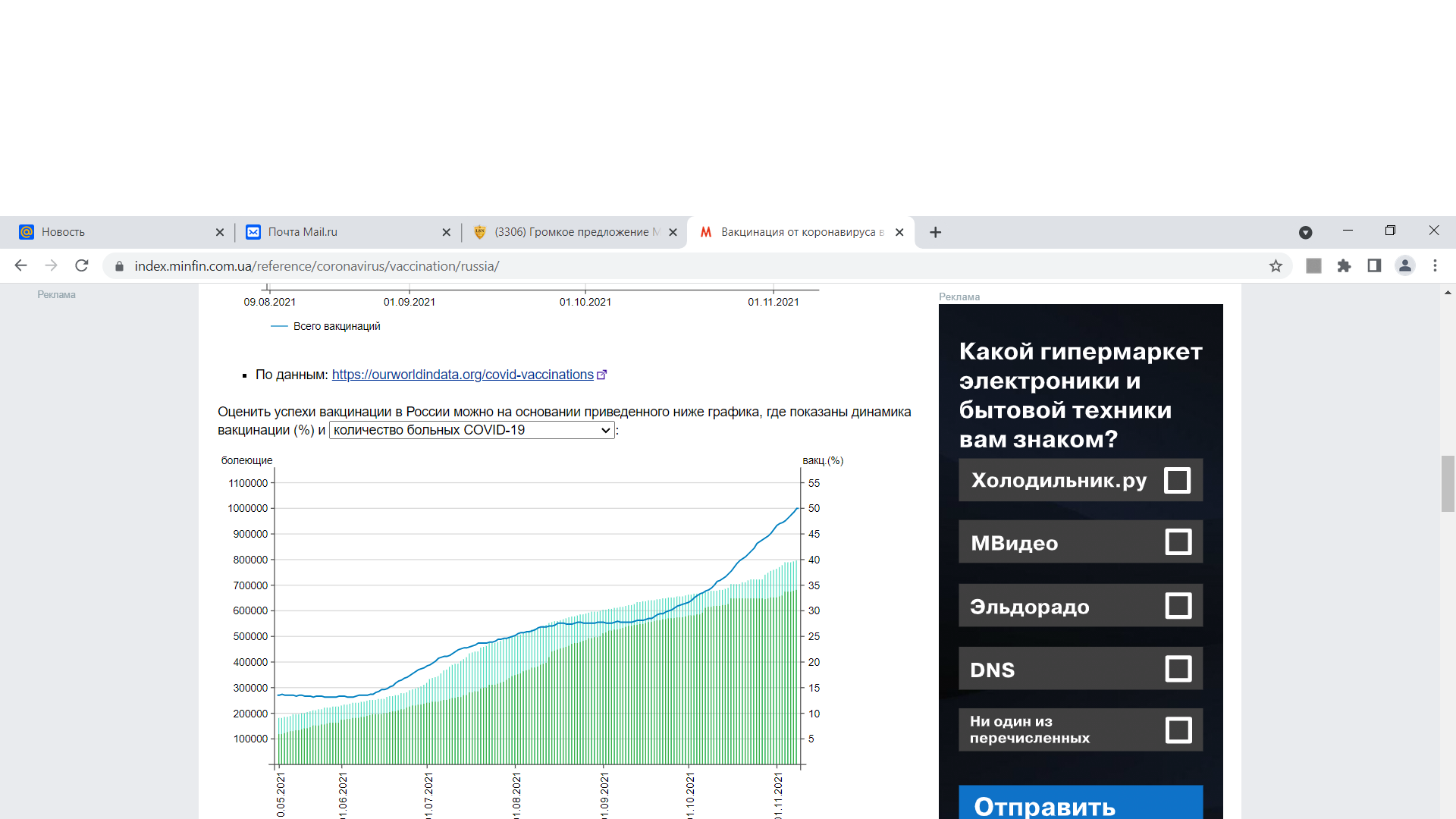Open the ourworldindata covid-vaccinations link
The image size is (1456, 819).
tap(463, 375)
